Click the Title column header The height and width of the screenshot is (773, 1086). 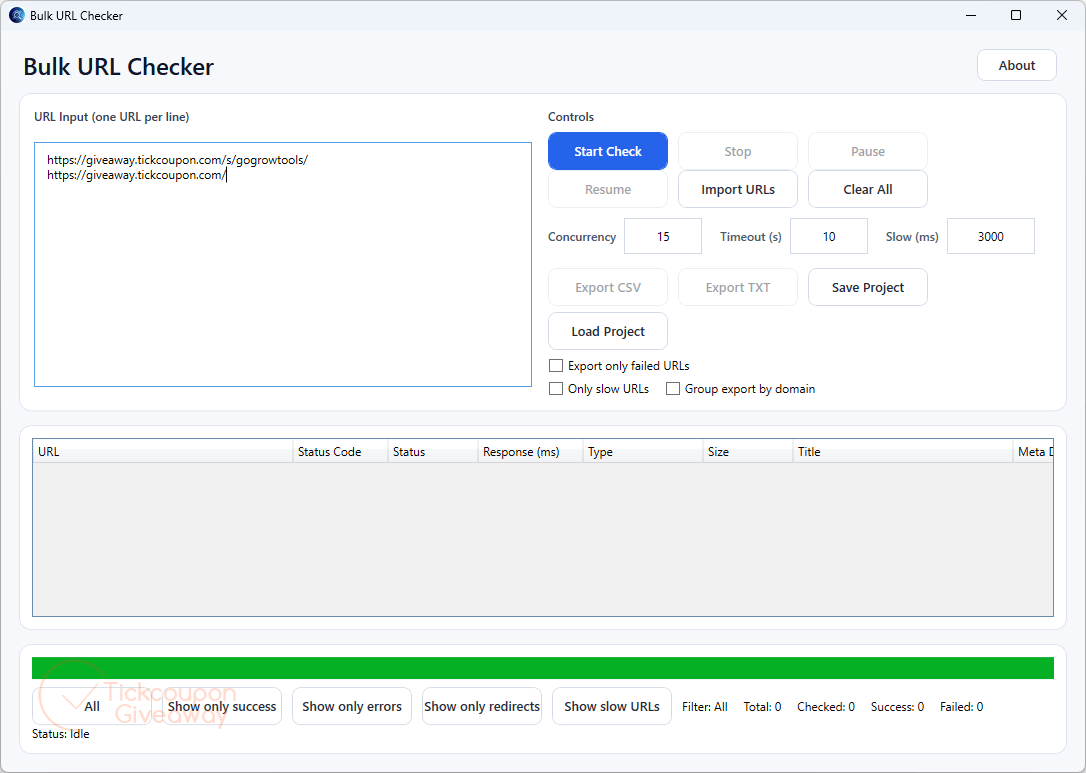tap(902, 452)
